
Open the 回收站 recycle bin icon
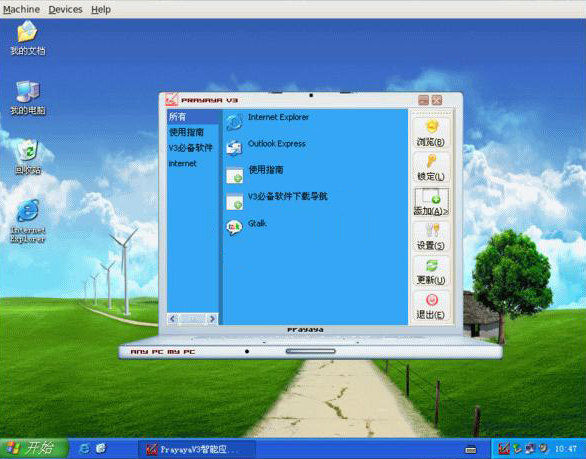27,157
